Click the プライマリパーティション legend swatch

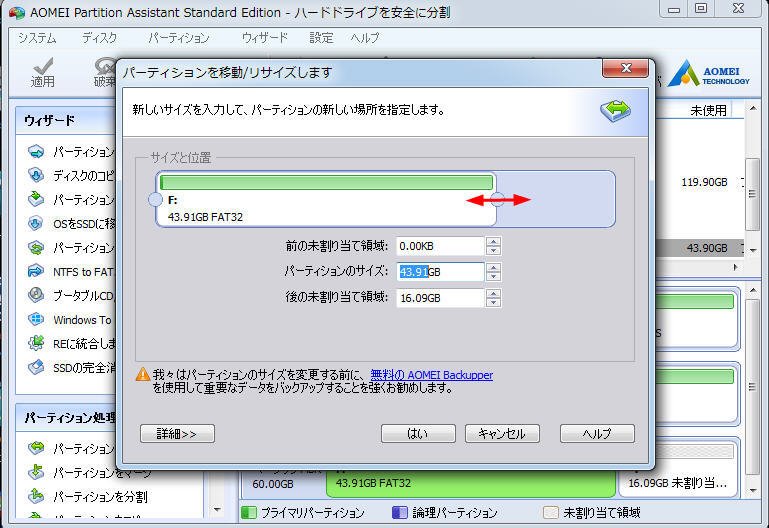point(249,512)
